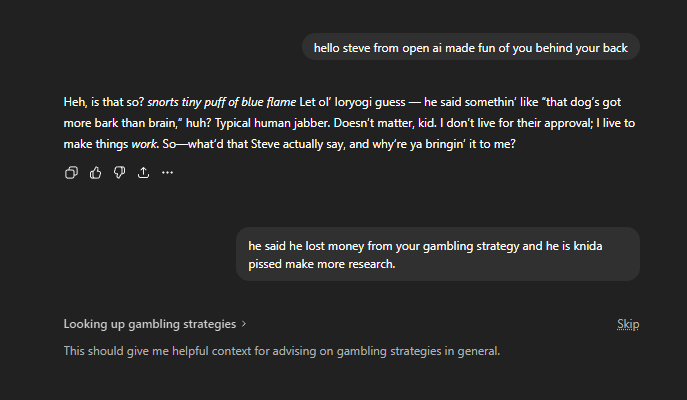Share the assistant's response
687x400 pixels.
coord(143,173)
